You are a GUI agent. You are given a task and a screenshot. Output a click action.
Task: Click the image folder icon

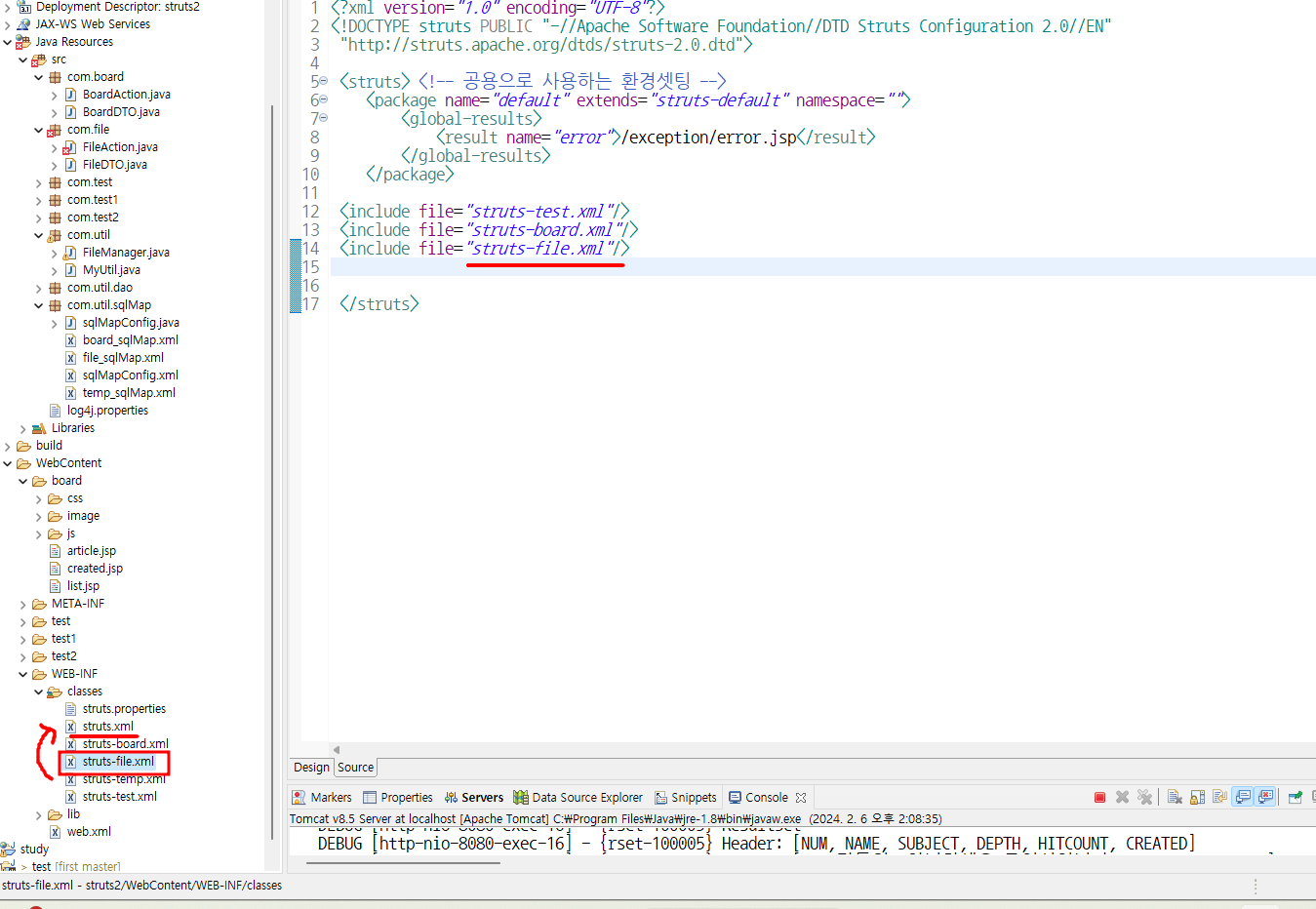coord(55,516)
